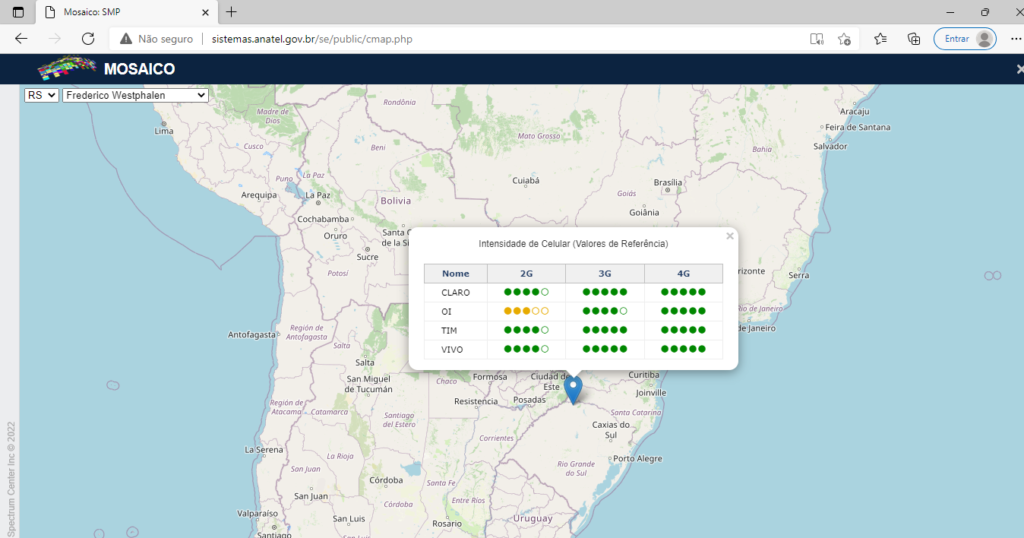Click OI 2G orange signal dots
This screenshot has height=538, width=1024.
tap(526, 311)
